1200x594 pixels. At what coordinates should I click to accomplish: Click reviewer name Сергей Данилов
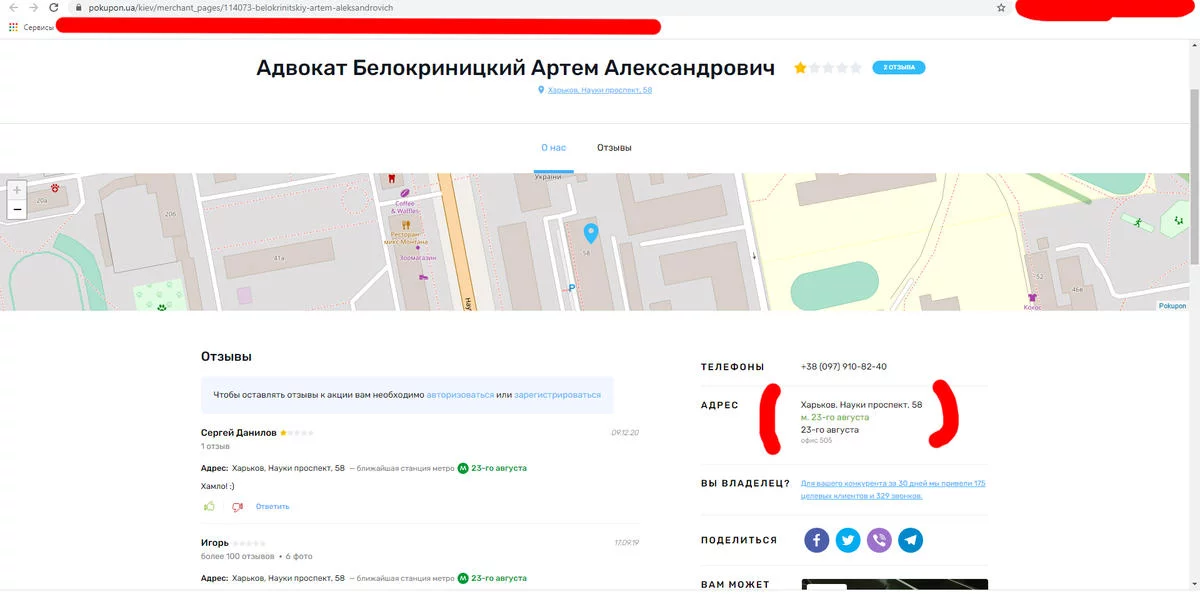coord(239,433)
